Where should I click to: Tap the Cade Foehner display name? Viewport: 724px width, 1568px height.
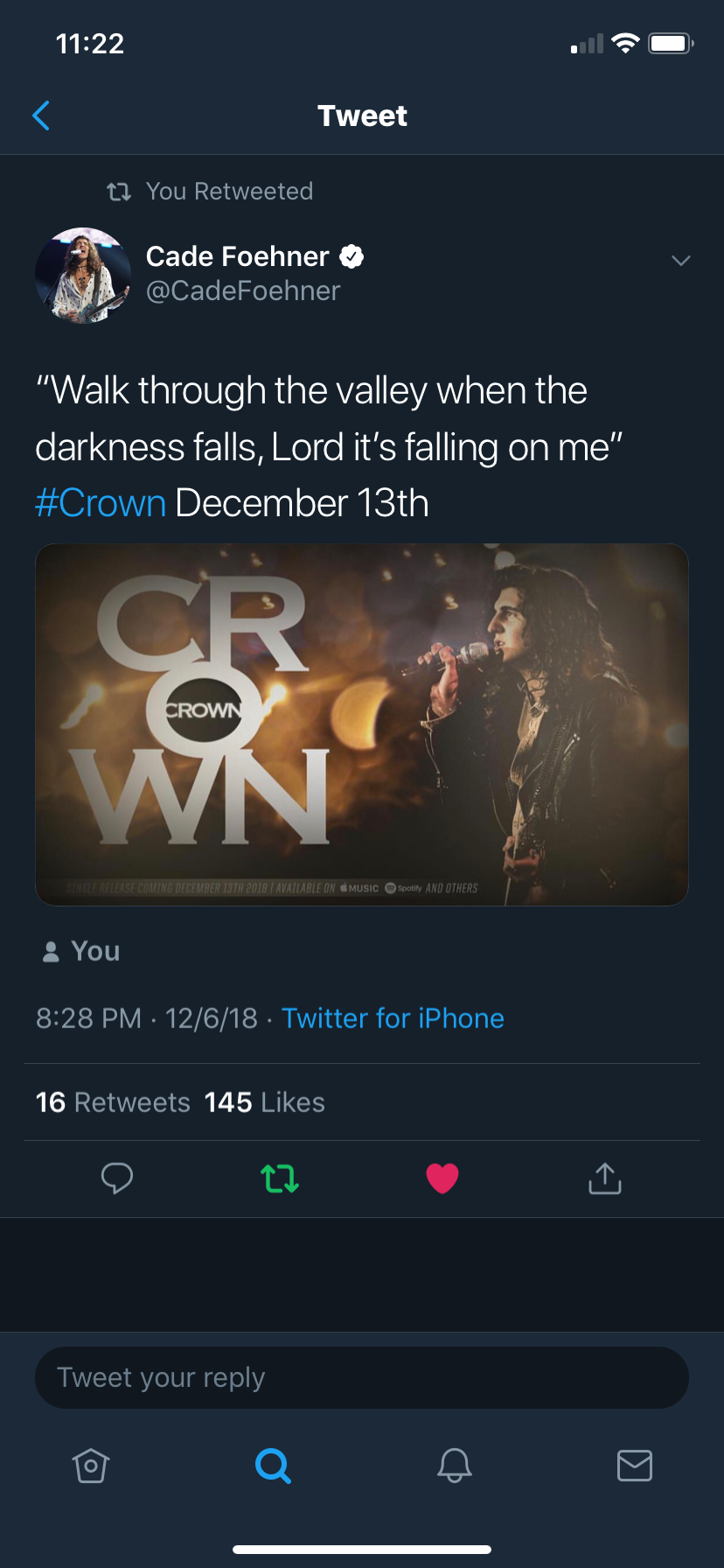[x=237, y=256]
